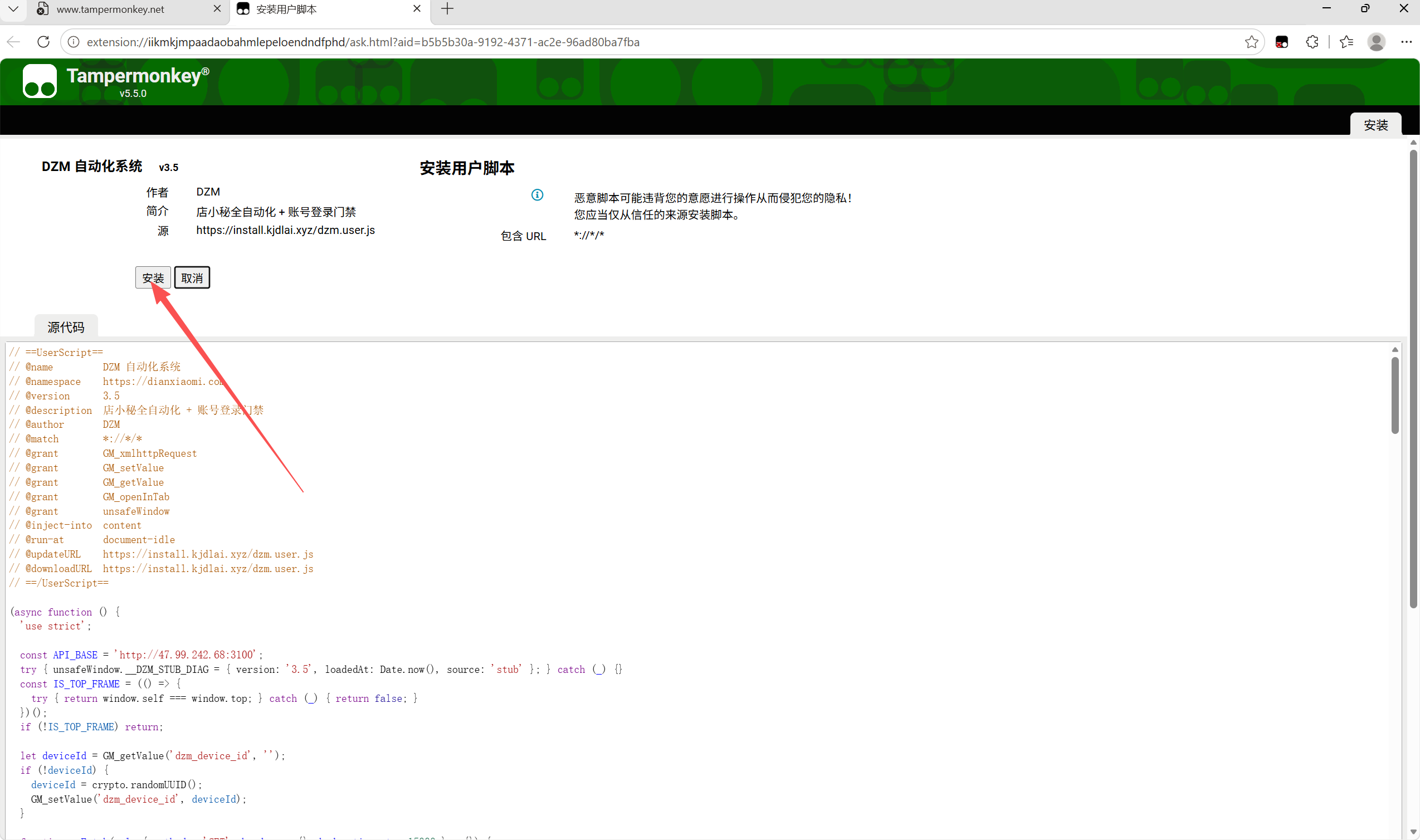Click the code pane scrollbar up arrow
The image size is (1420, 840).
click(x=1395, y=349)
